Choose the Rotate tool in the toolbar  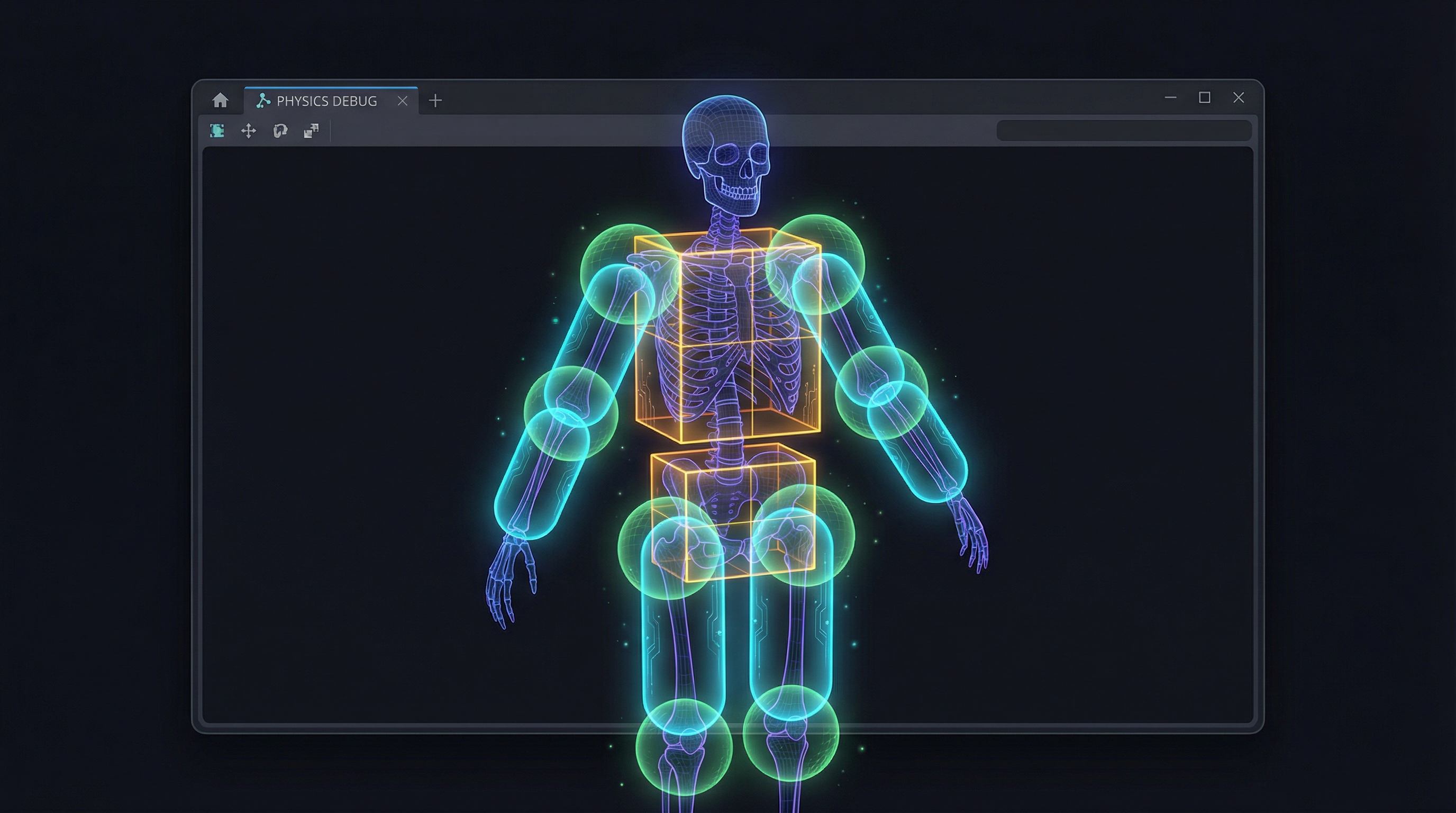tap(280, 131)
